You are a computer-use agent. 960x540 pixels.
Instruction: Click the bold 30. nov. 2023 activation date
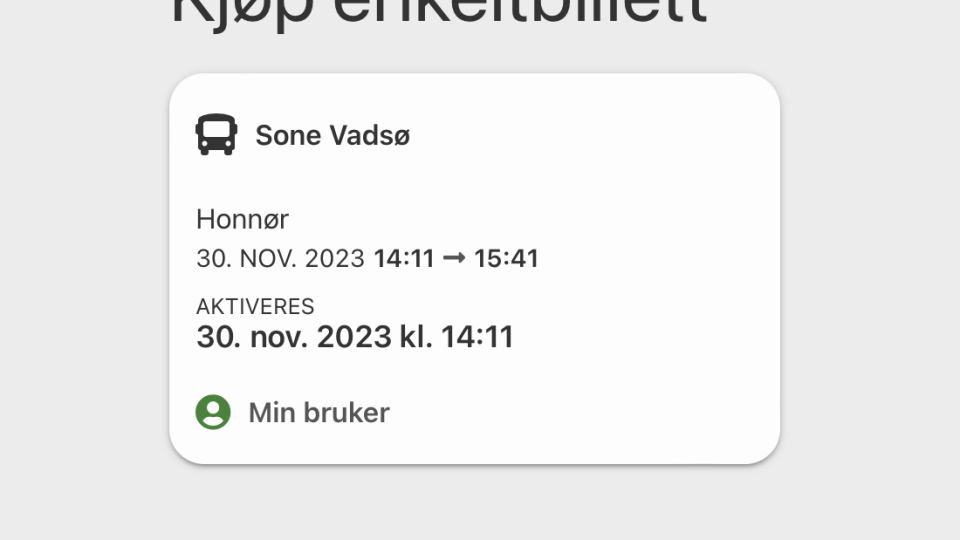pyautogui.click(x=294, y=337)
